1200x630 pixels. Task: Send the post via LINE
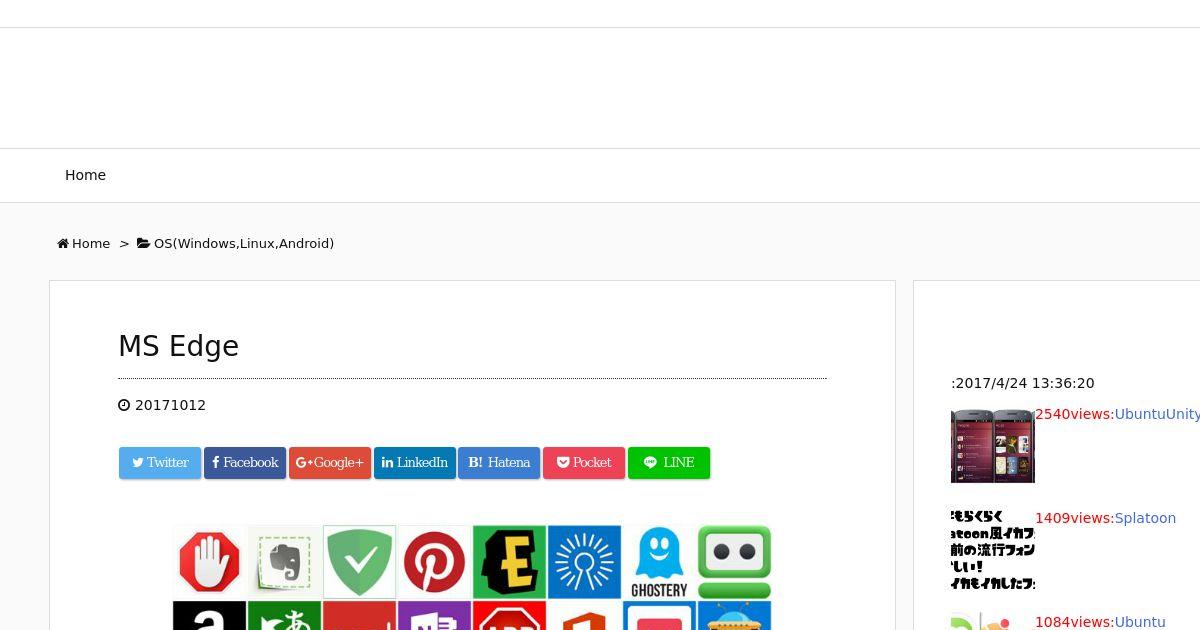(x=669, y=462)
